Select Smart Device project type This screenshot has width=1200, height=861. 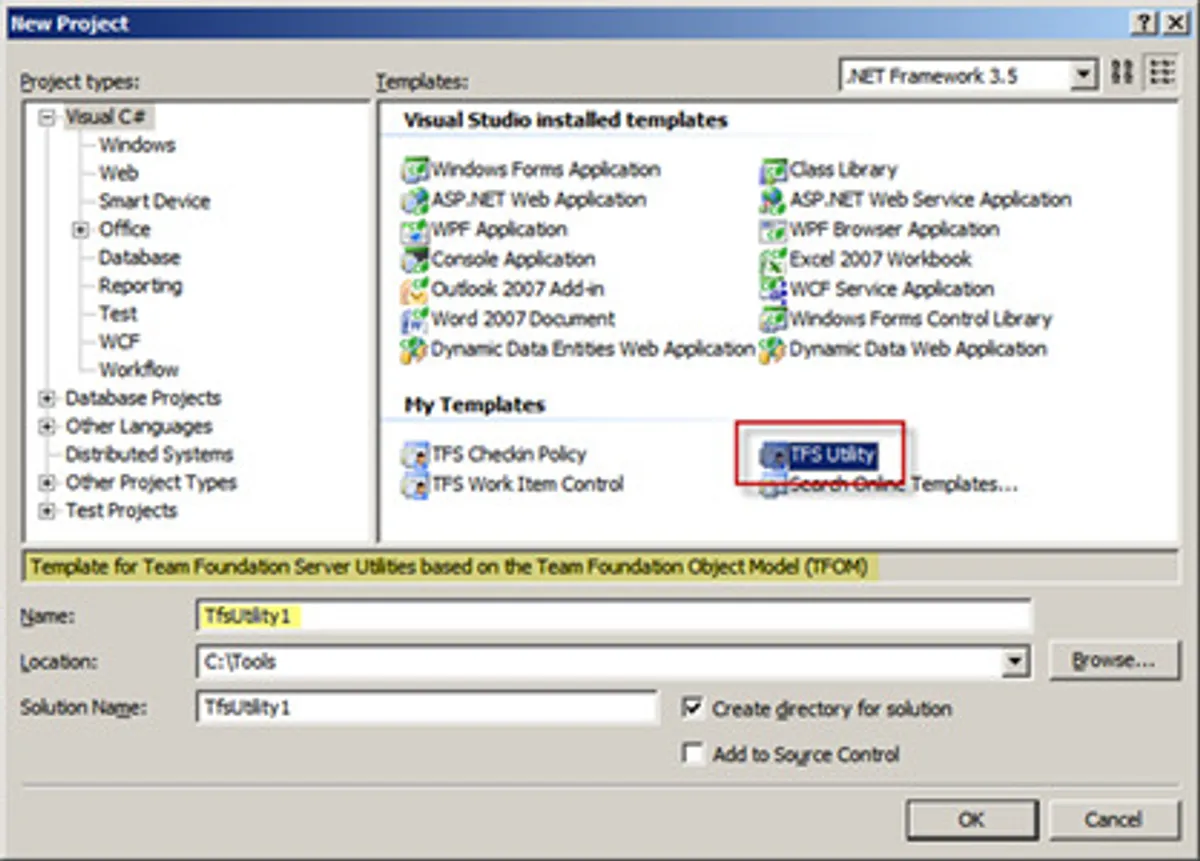154,201
